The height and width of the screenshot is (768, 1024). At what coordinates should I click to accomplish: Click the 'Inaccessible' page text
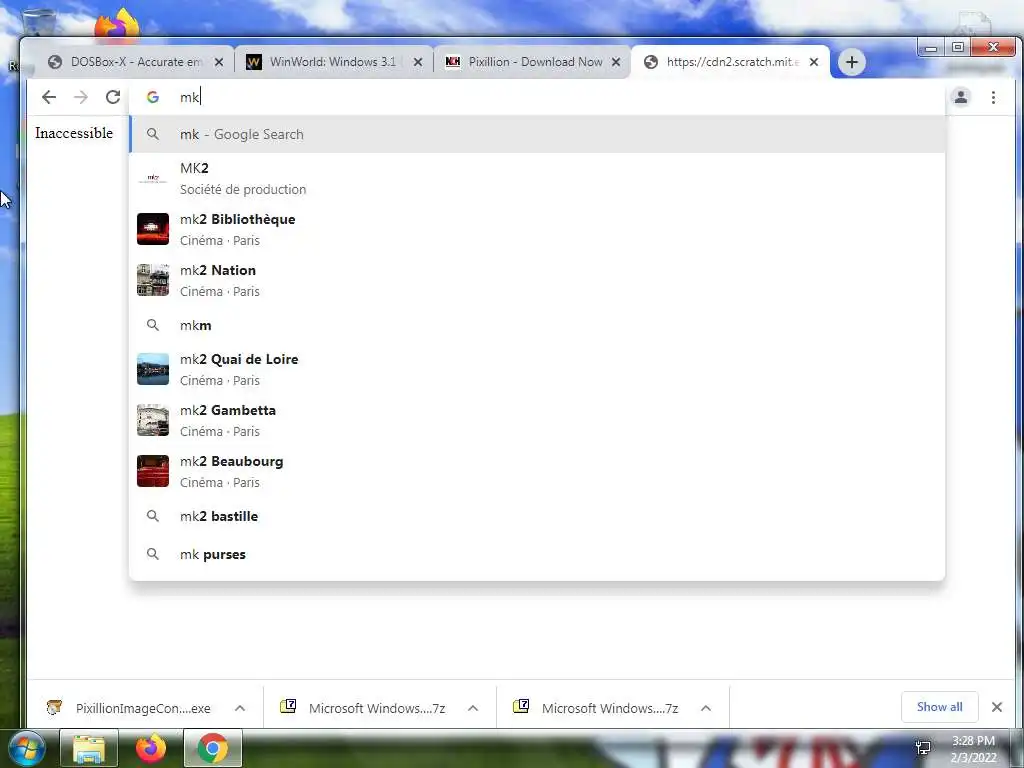(74, 133)
